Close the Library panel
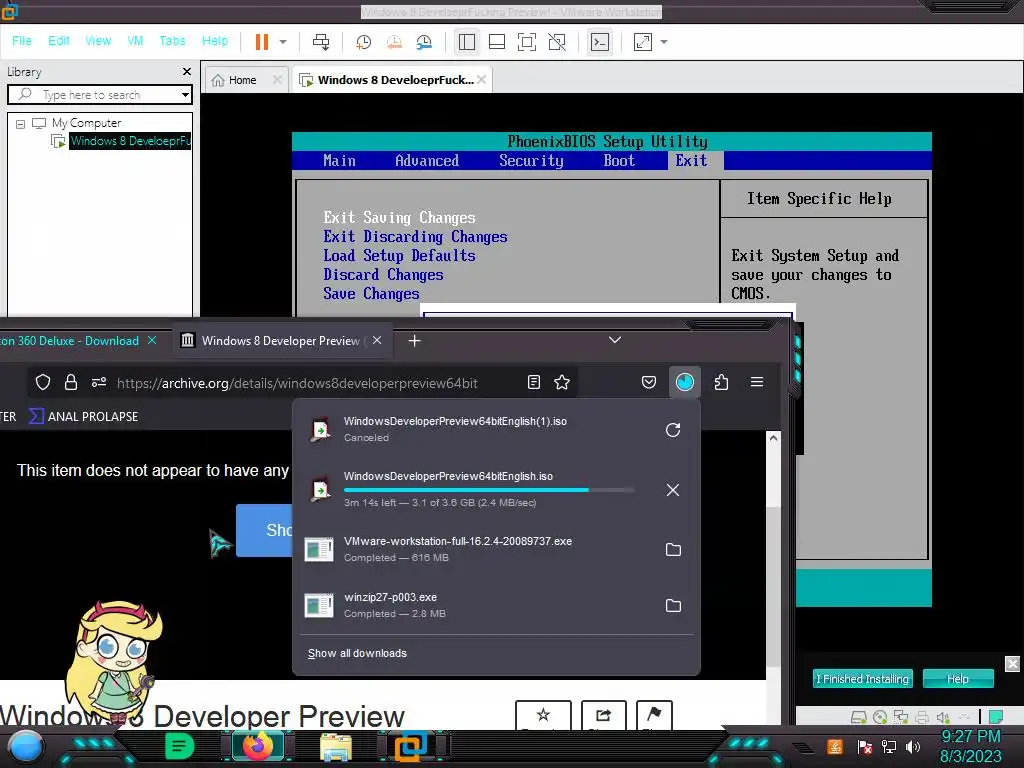 tap(187, 71)
